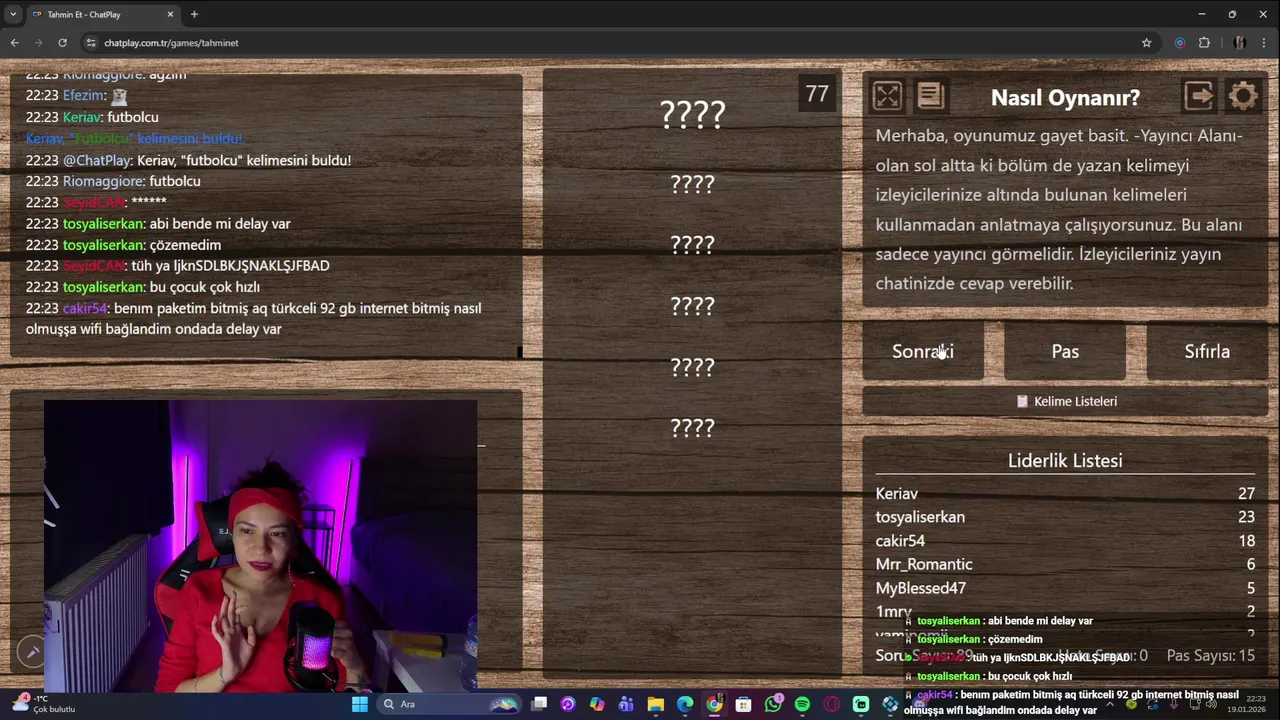Viewport: 1280px width, 720px height.
Task: Click the first hidden word ????
Action: (x=692, y=114)
